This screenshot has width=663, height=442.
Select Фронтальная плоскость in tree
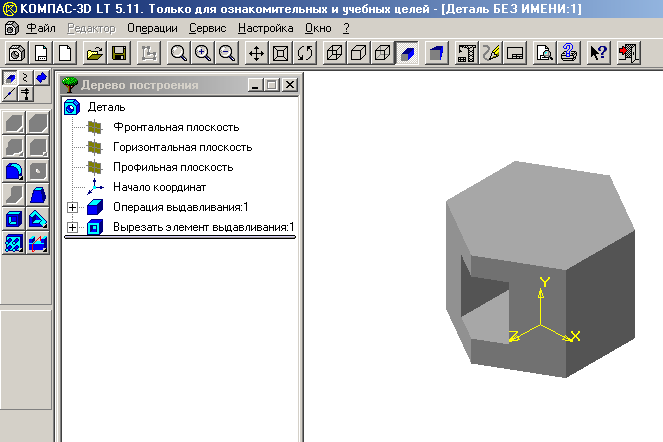tap(176, 127)
